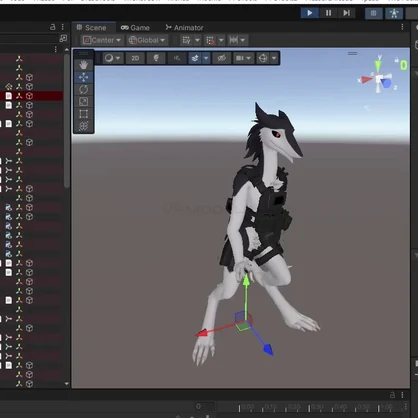Select the Hand view tool
Viewport: 418px width, 418px height.
coord(83,65)
